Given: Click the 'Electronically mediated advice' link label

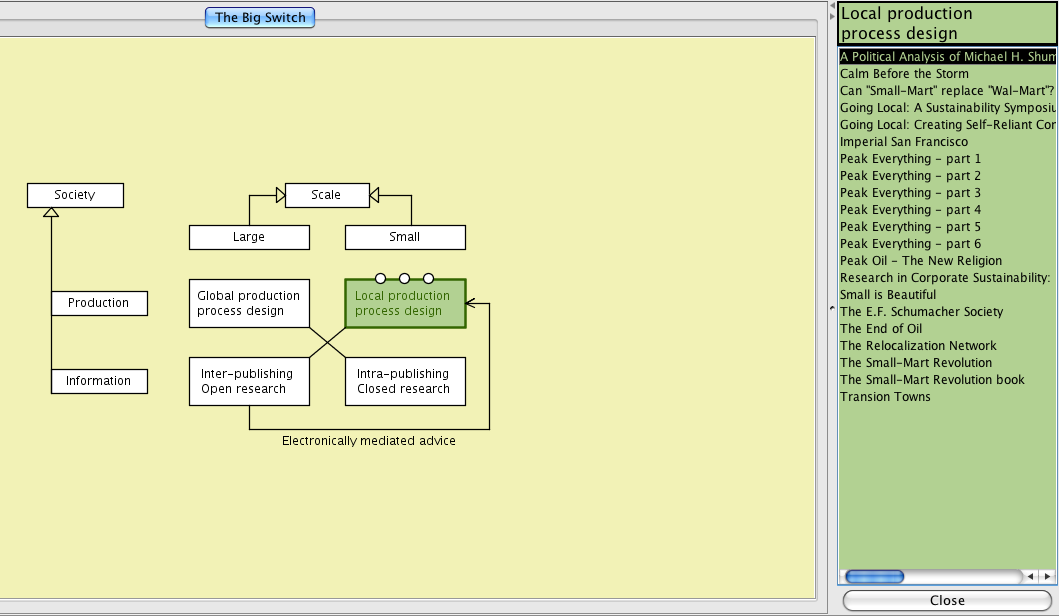Looking at the screenshot, I should (x=368, y=441).
